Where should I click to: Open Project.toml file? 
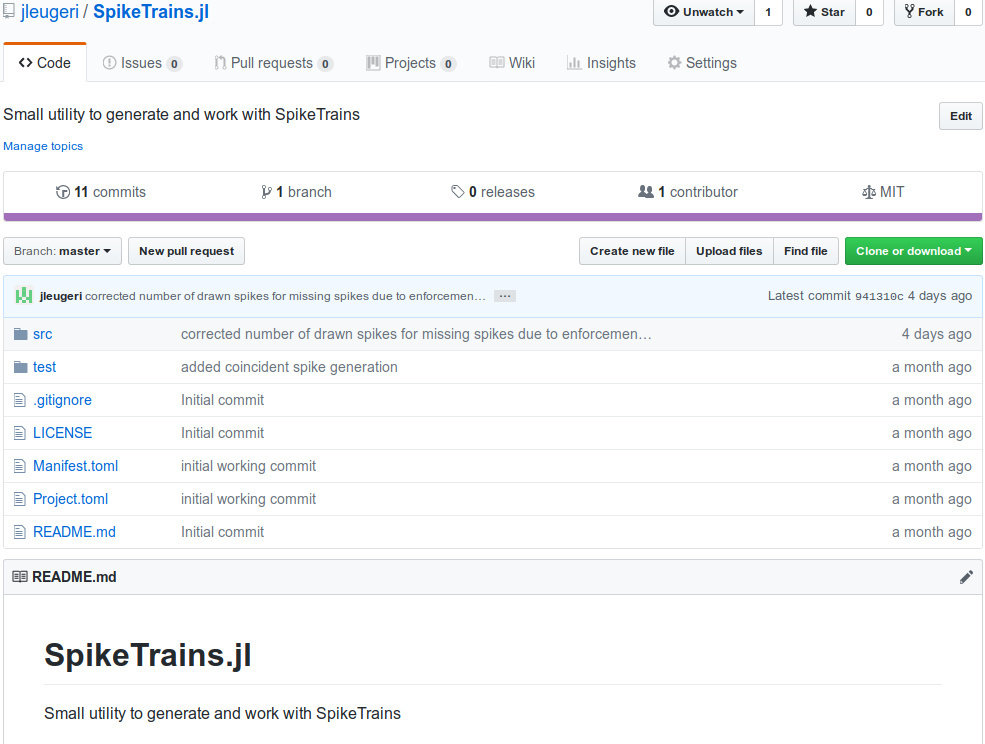[70, 499]
